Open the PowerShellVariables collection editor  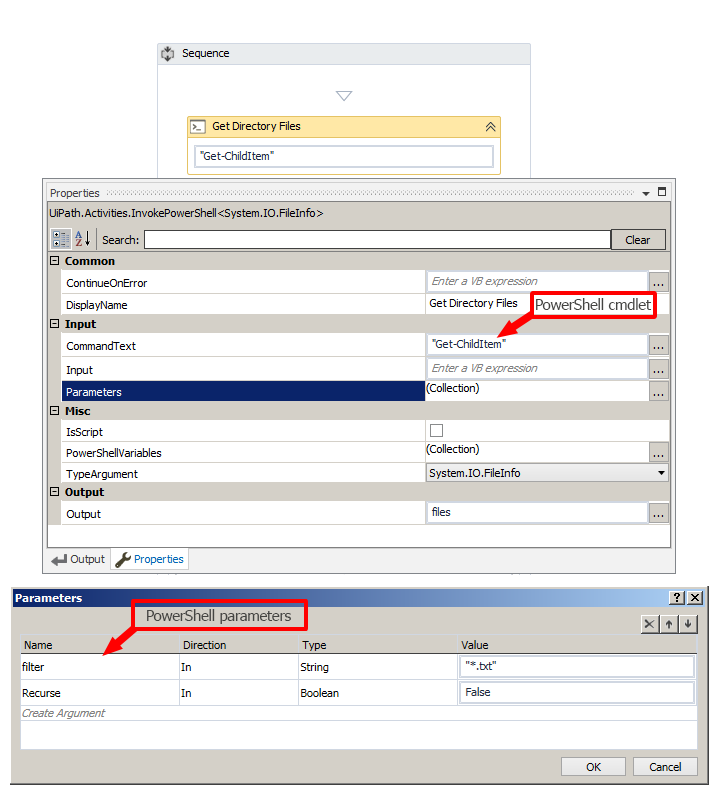point(658,453)
